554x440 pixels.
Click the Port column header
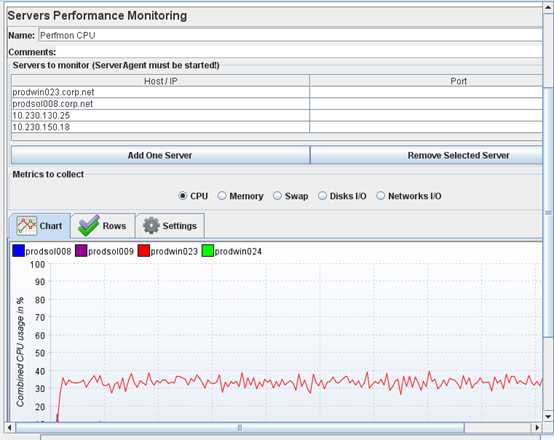point(426,81)
